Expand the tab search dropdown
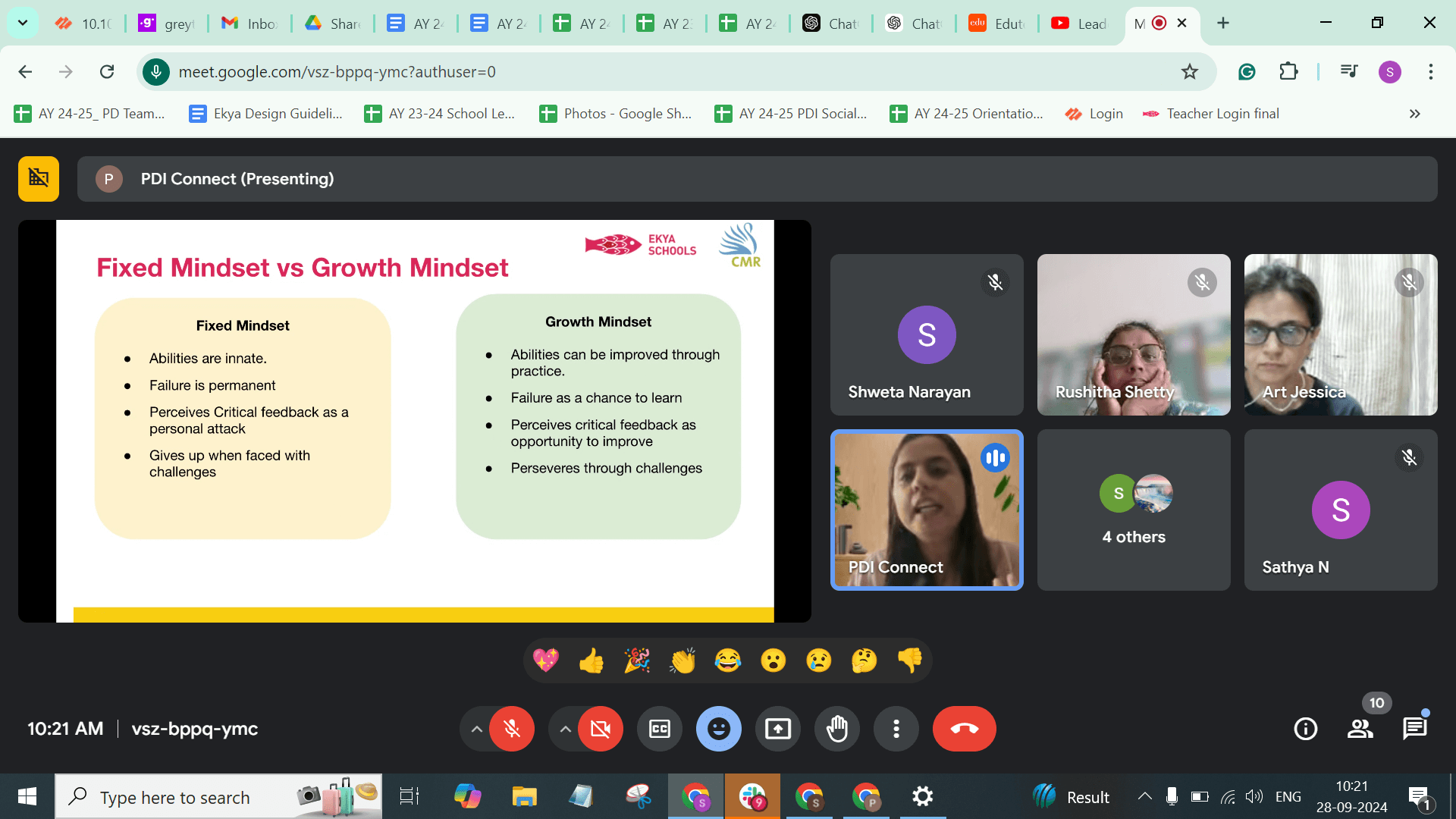Screen dimensions: 1456x819 click(x=23, y=23)
